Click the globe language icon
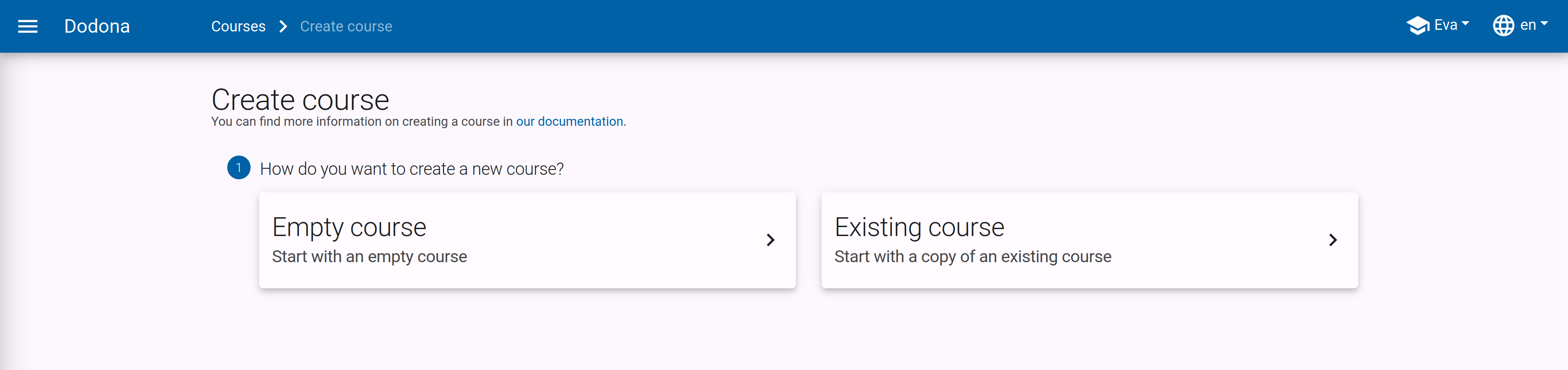Image resolution: width=1568 pixels, height=370 pixels. pos(1503,26)
